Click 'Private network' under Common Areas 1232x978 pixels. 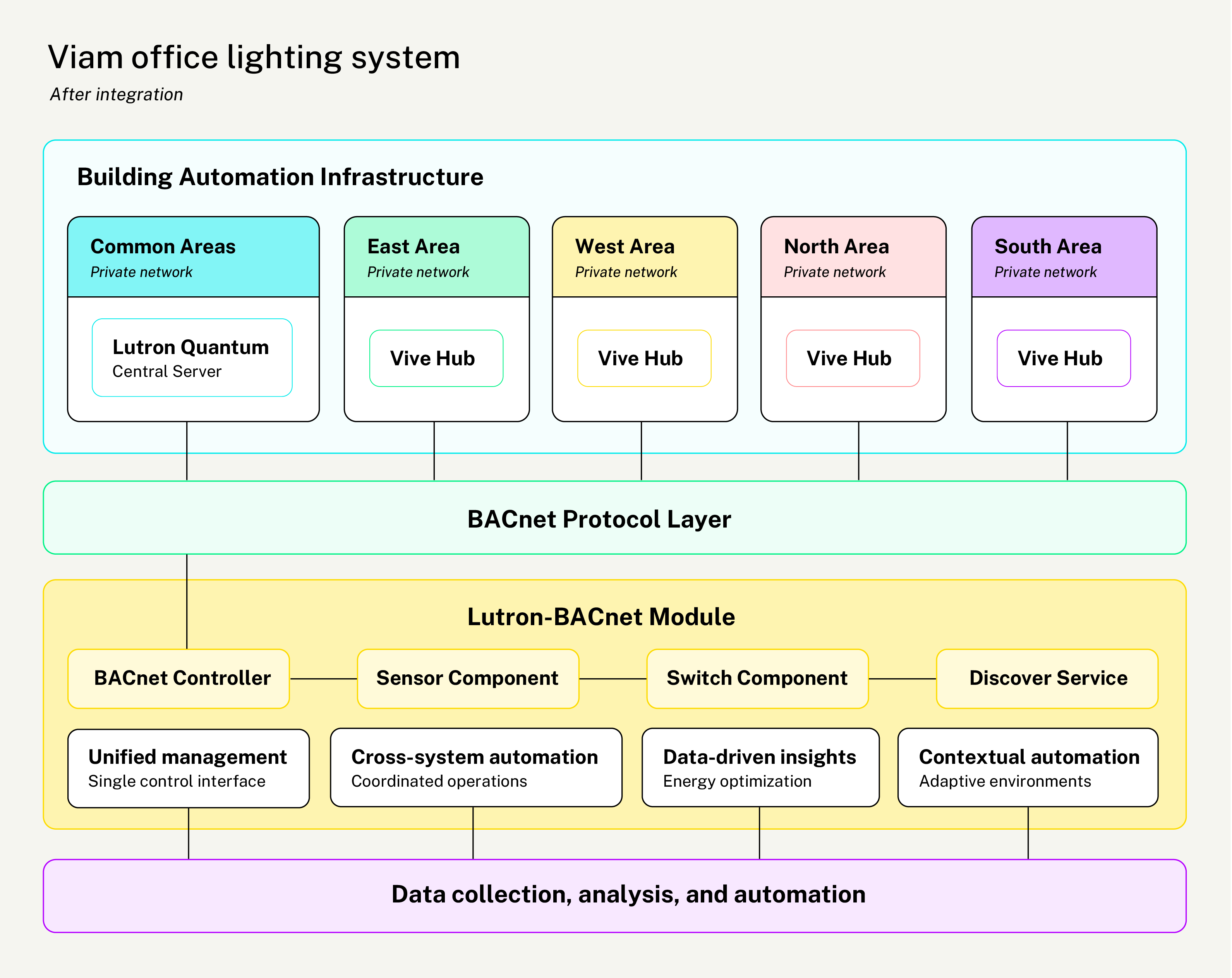tap(142, 272)
